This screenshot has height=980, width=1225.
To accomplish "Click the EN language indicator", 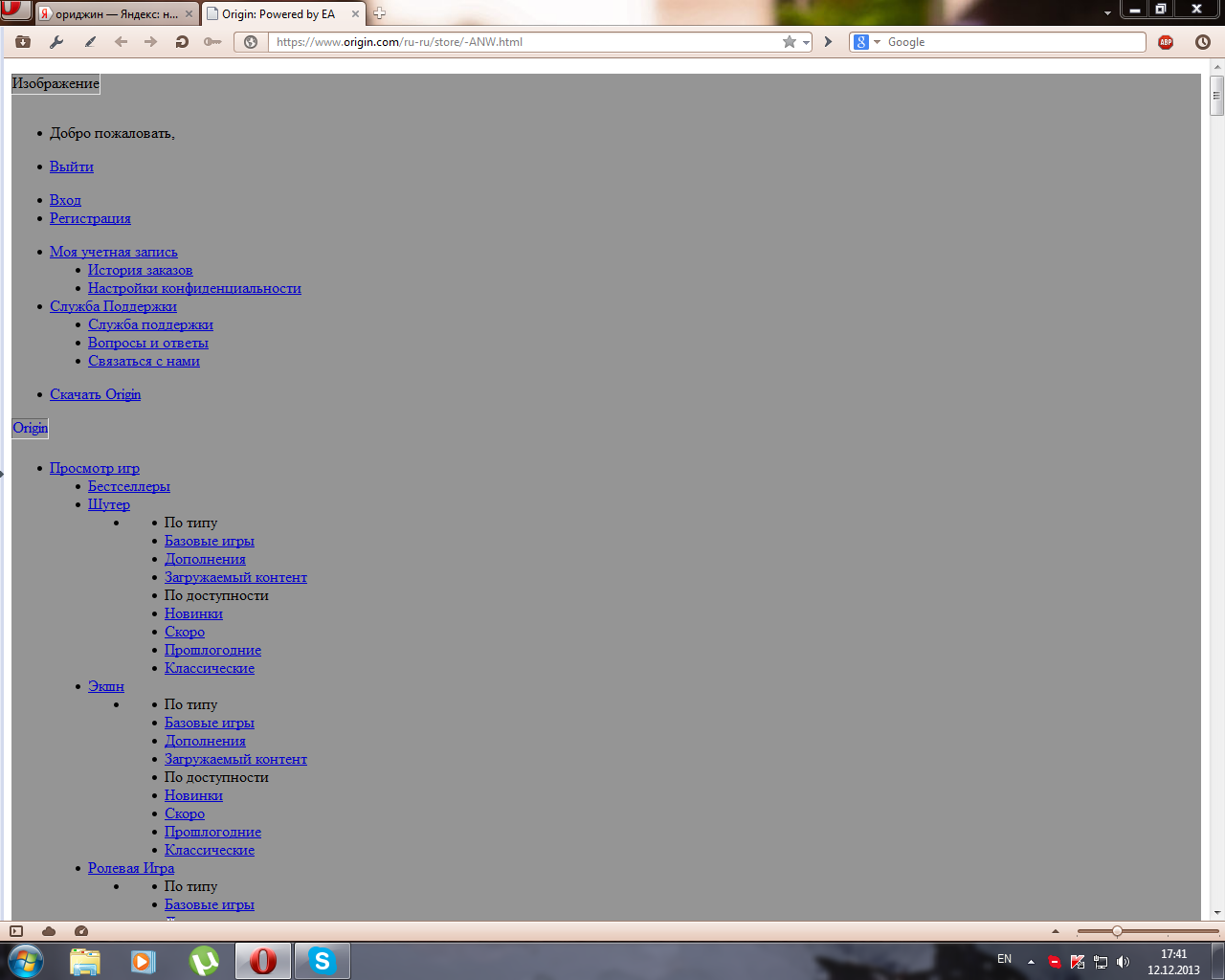I will 1004,959.
